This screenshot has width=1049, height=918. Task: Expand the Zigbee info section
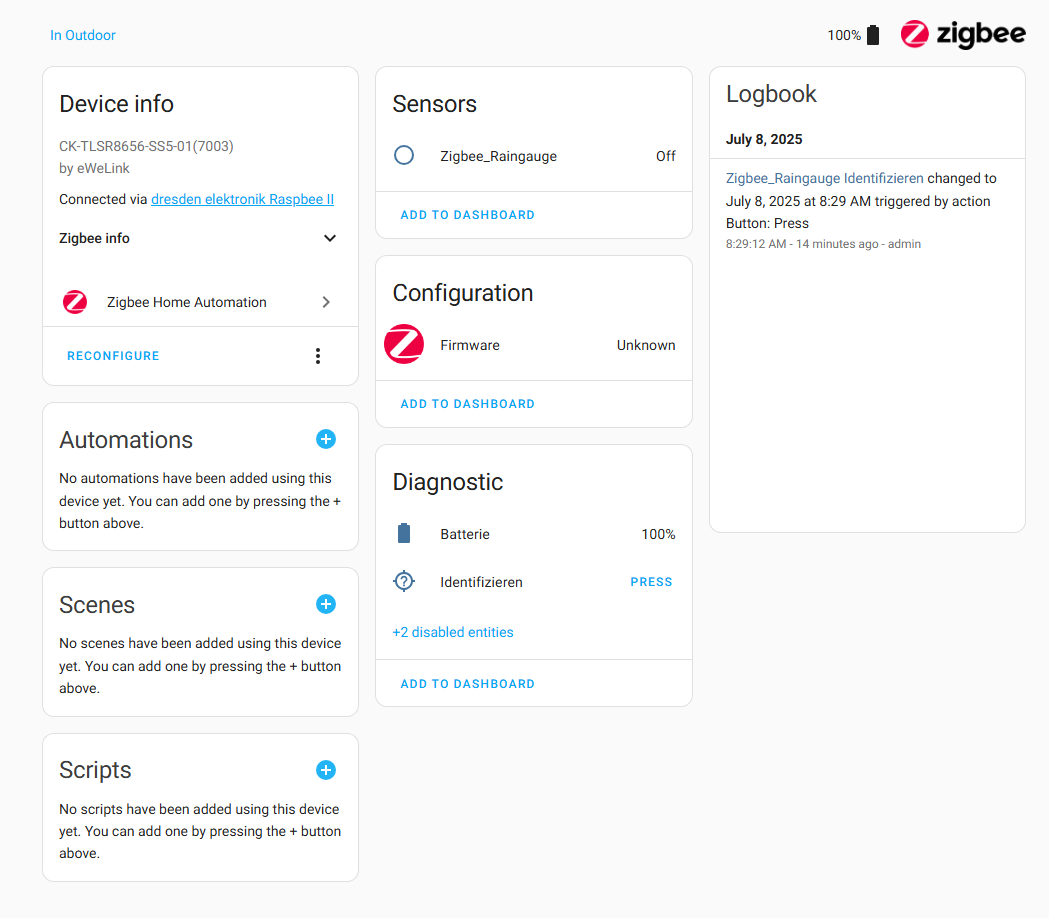click(x=197, y=238)
